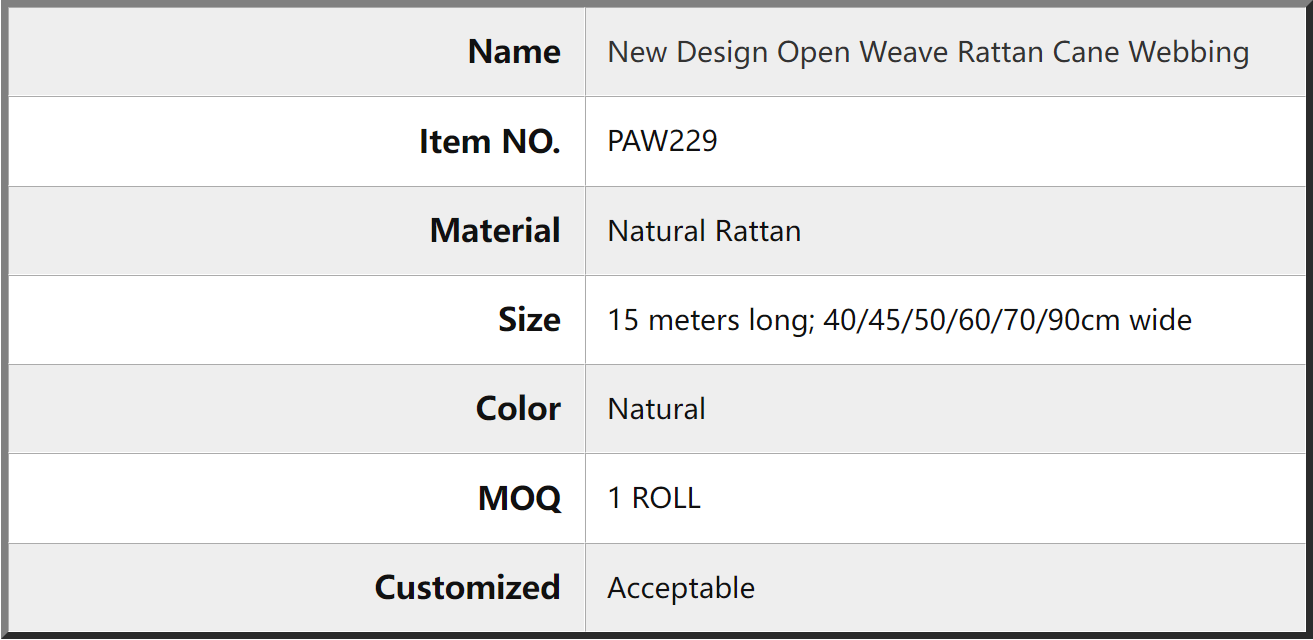Click the Size label
The image size is (1313, 640).
point(529,320)
